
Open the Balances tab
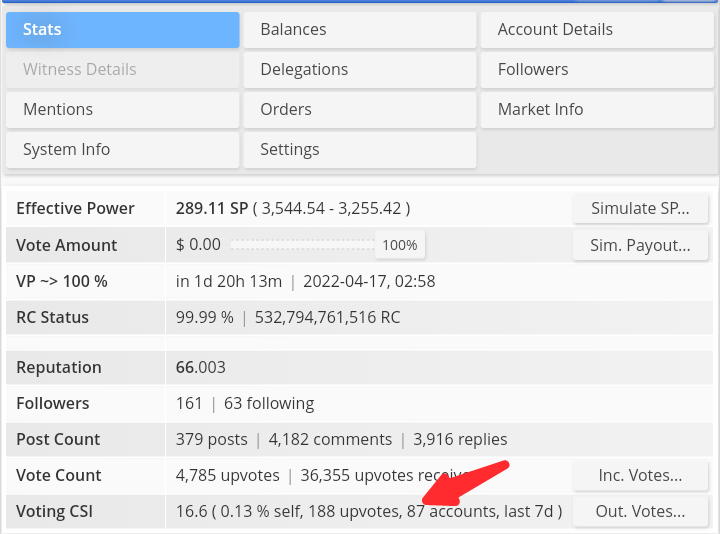coord(360,30)
